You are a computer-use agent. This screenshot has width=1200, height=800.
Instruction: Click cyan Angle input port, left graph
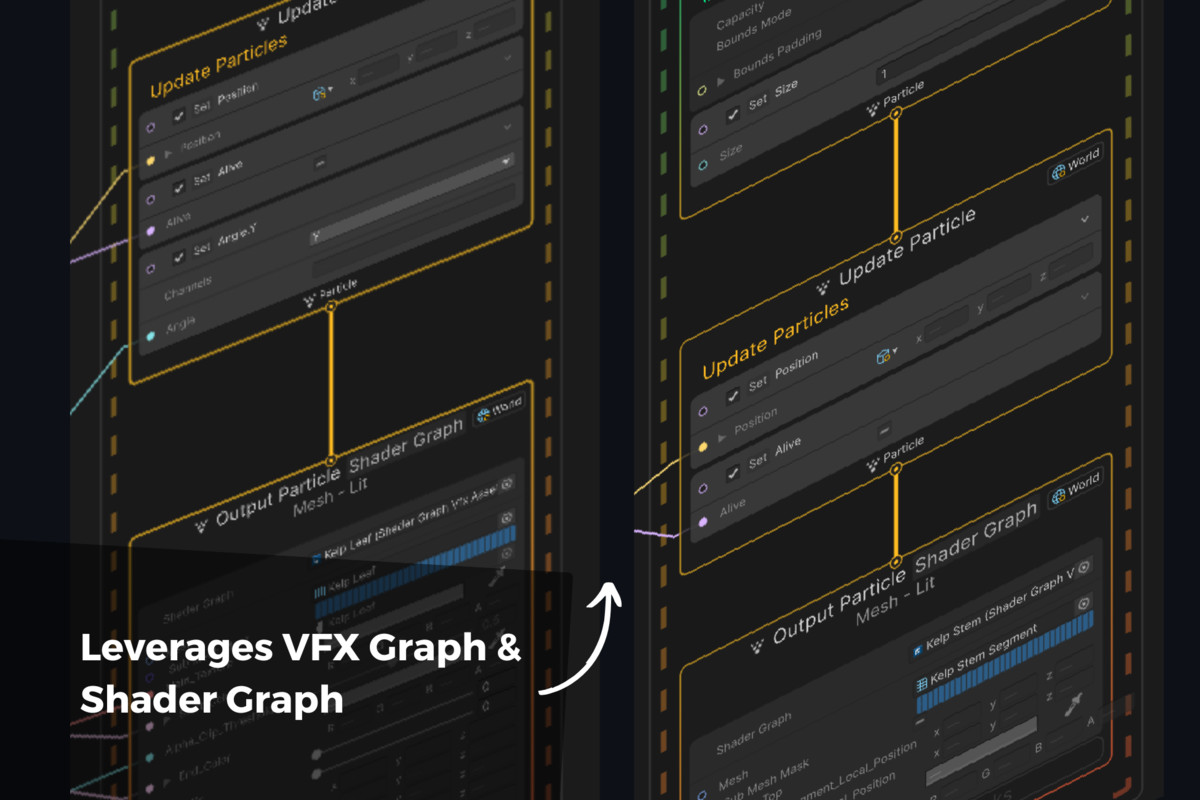151,337
